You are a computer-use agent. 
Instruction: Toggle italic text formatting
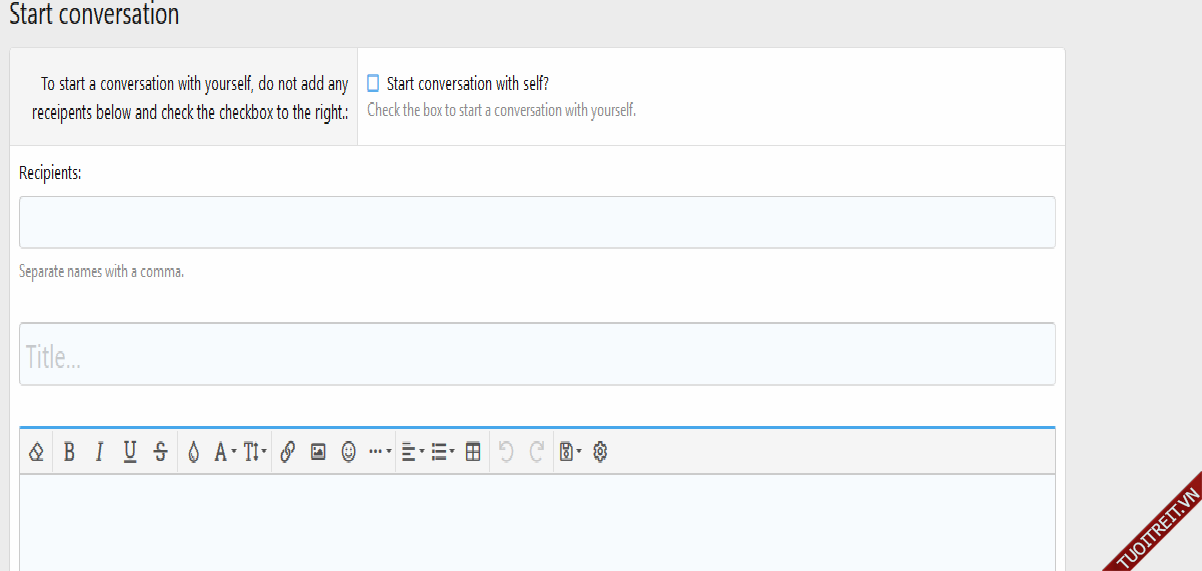pos(99,452)
